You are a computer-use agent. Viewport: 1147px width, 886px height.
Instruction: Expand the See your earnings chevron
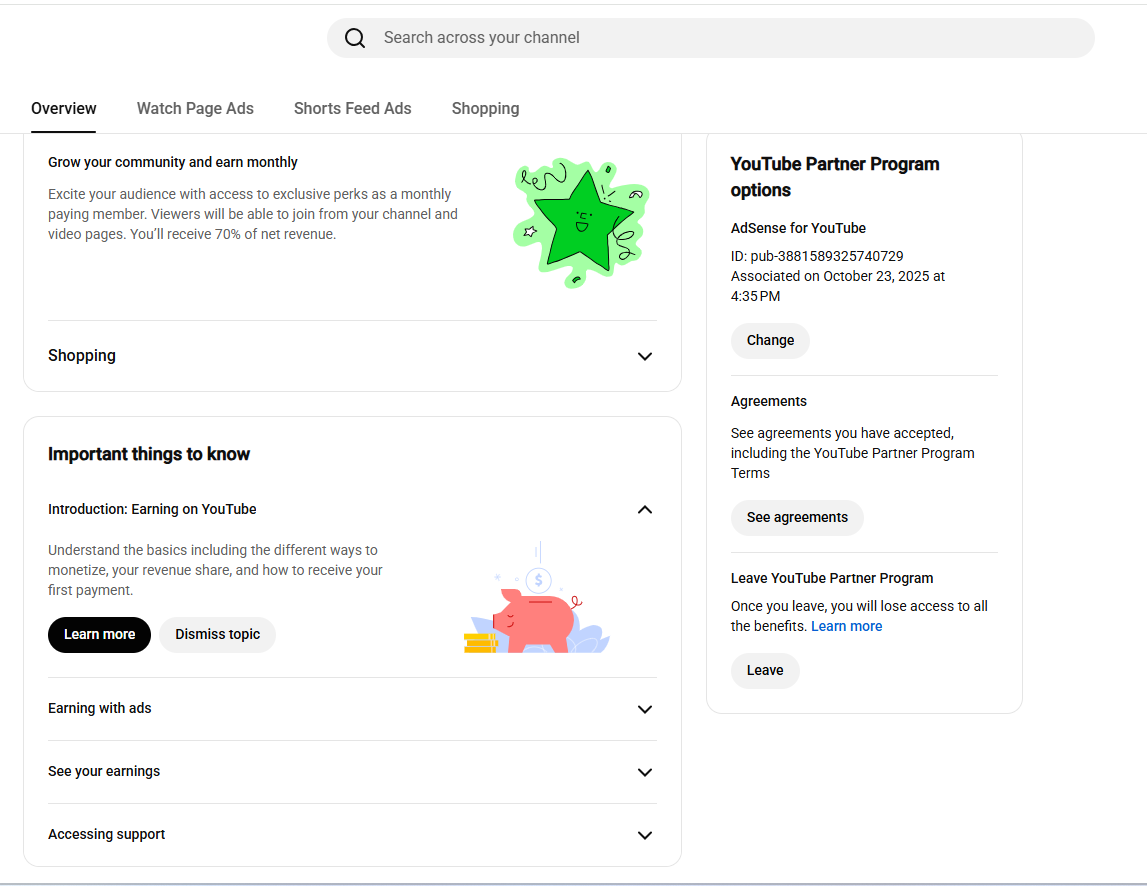point(644,772)
